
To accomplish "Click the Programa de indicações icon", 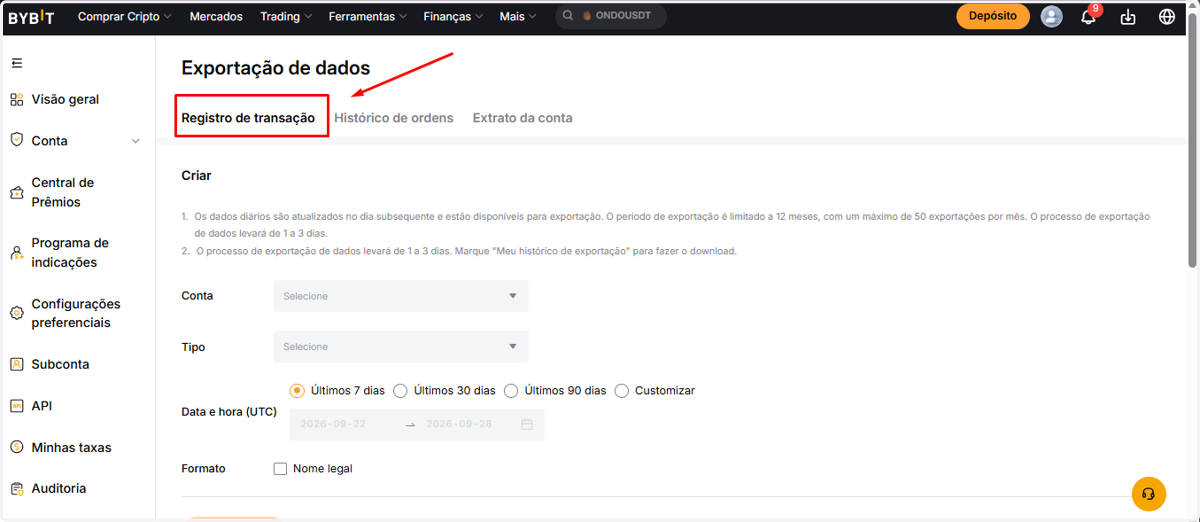I will coord(16,253).
